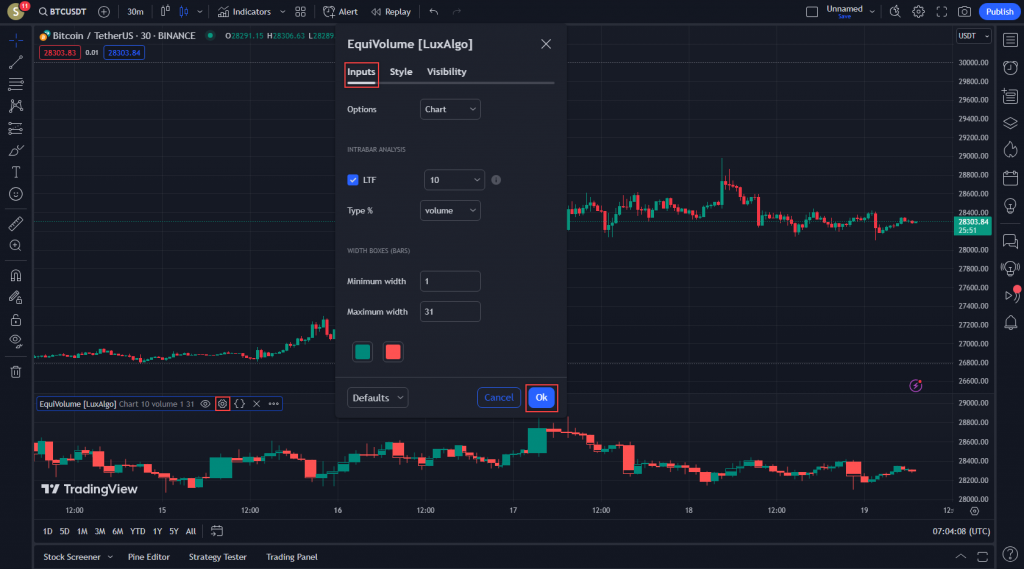Close the EquiVolume dialog with X

pos(546,44)
